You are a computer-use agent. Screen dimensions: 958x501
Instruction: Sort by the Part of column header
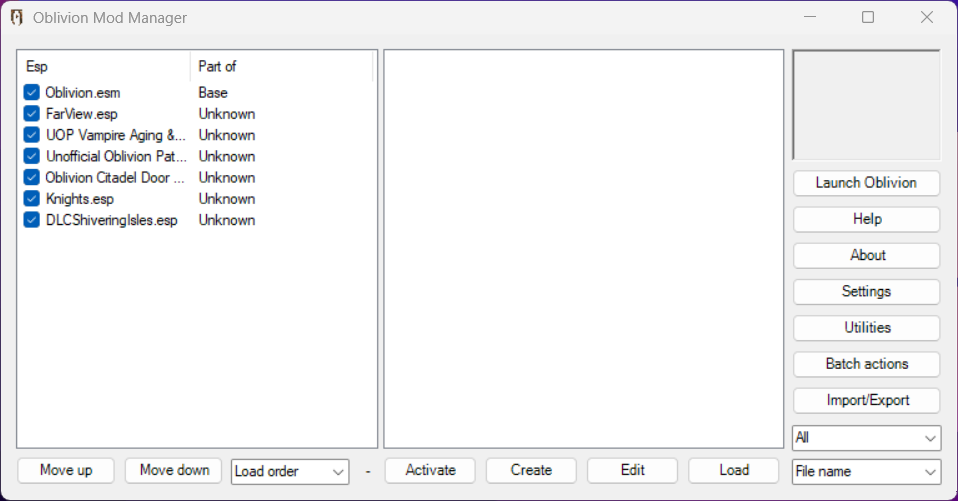[x=281, y=66]
